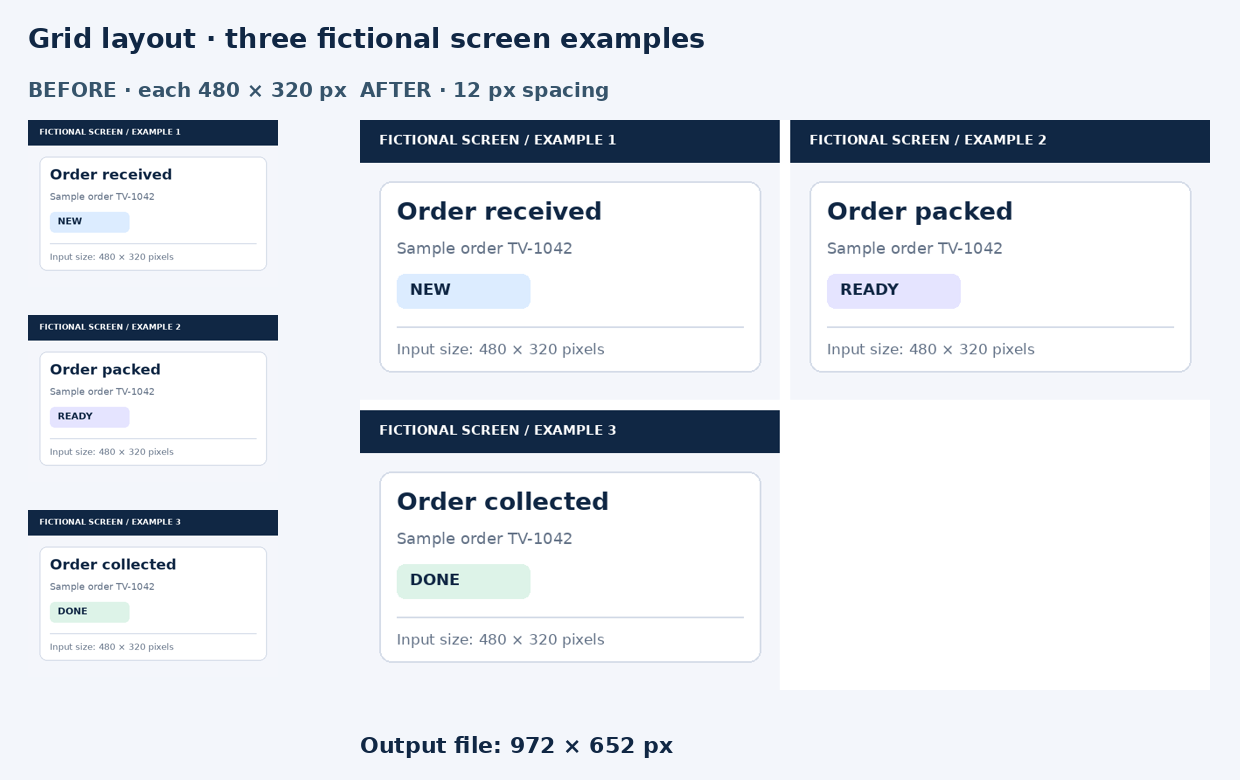
Task: Click Example 1 header bar in AFTER grid
Action: pyautogui.click(x=570, y=141)
